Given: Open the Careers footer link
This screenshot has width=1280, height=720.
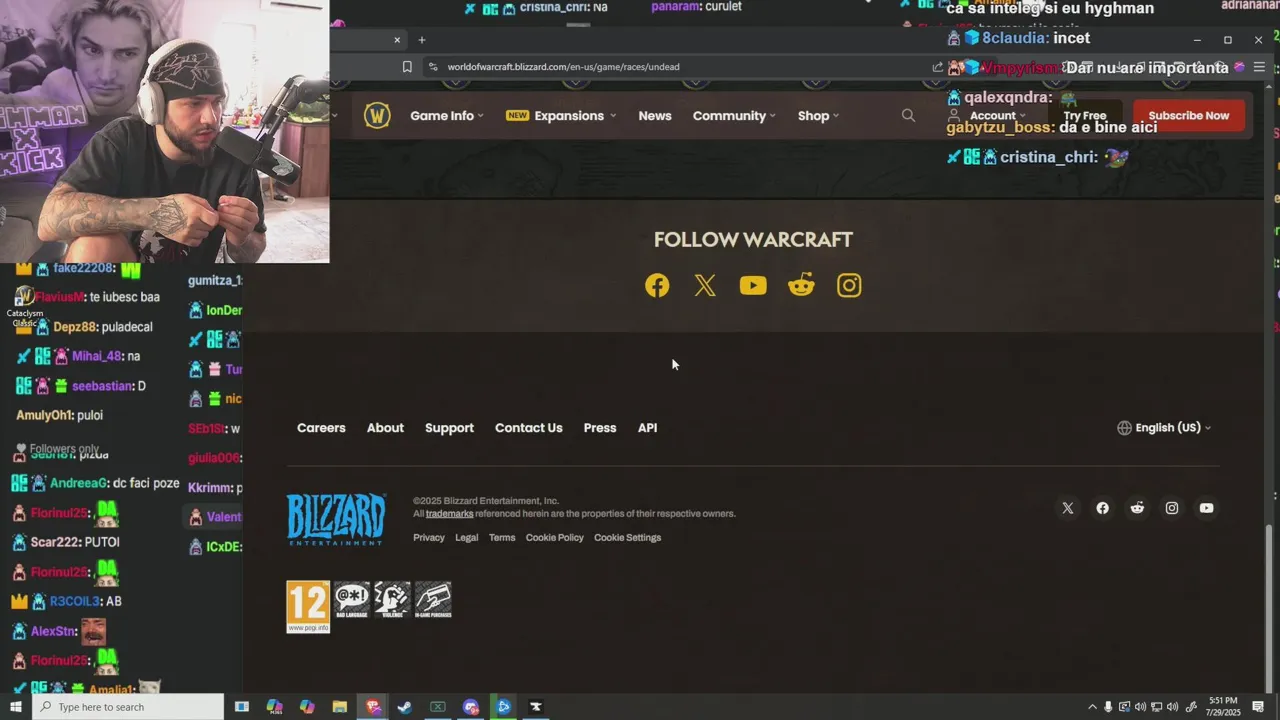Looking at the screenshot, I should (321, 428).
